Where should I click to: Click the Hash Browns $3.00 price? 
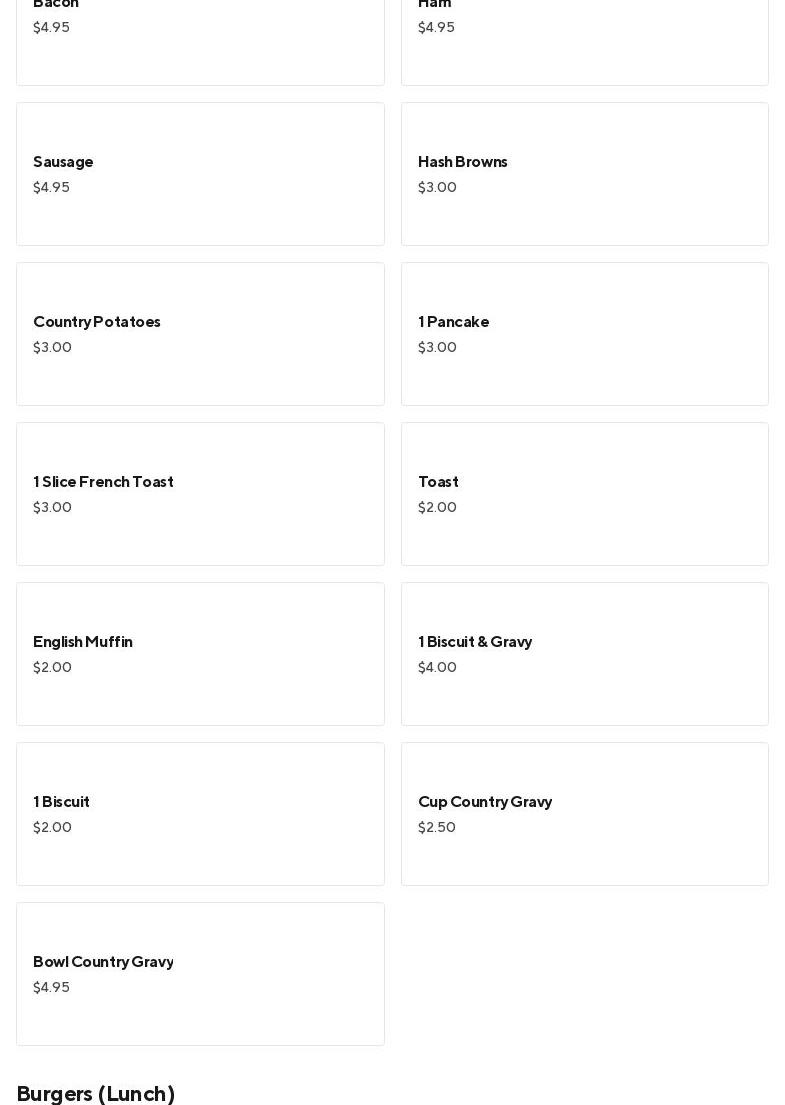tap(437, 188)
